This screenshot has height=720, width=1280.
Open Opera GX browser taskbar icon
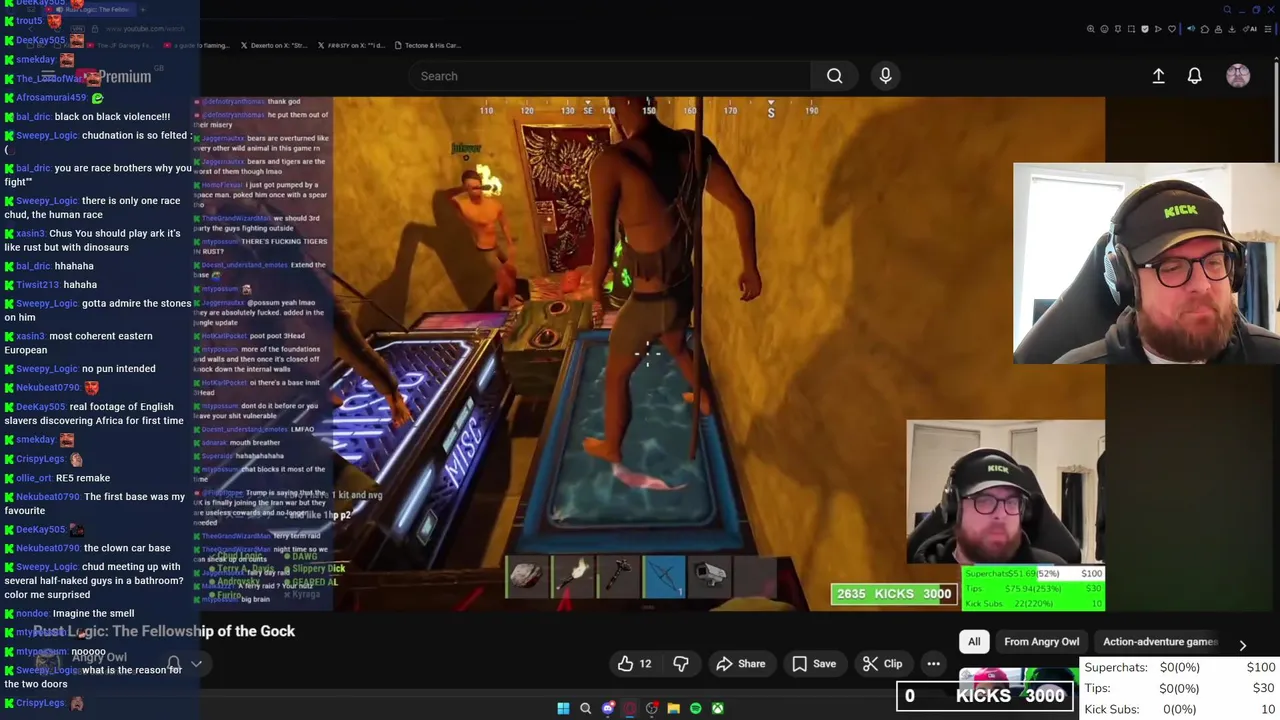click(629, 709)
